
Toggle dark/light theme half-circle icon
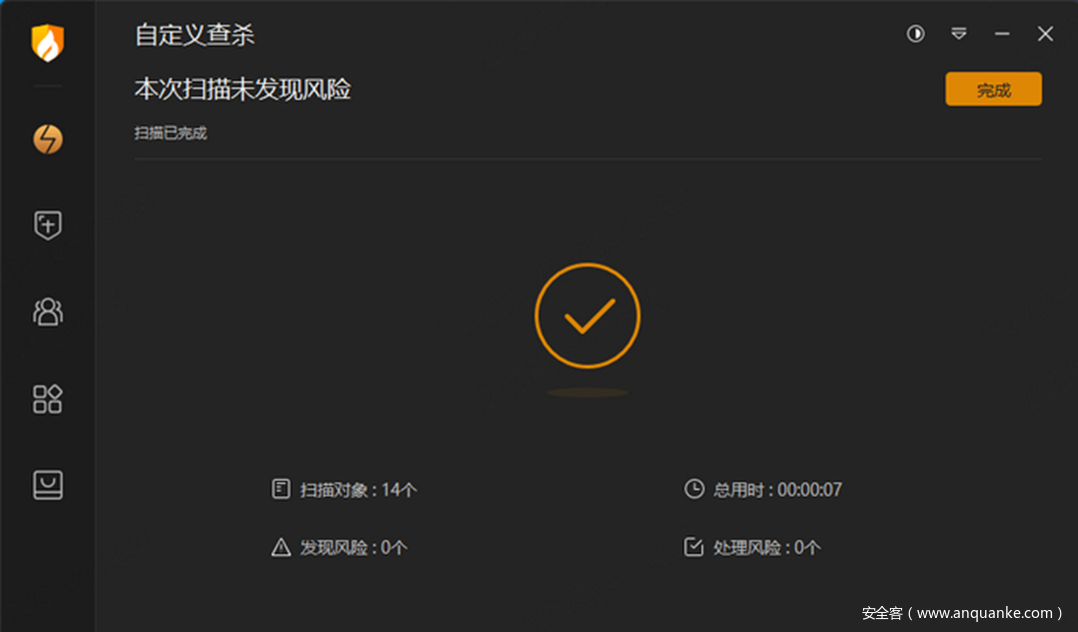(915, 33)
